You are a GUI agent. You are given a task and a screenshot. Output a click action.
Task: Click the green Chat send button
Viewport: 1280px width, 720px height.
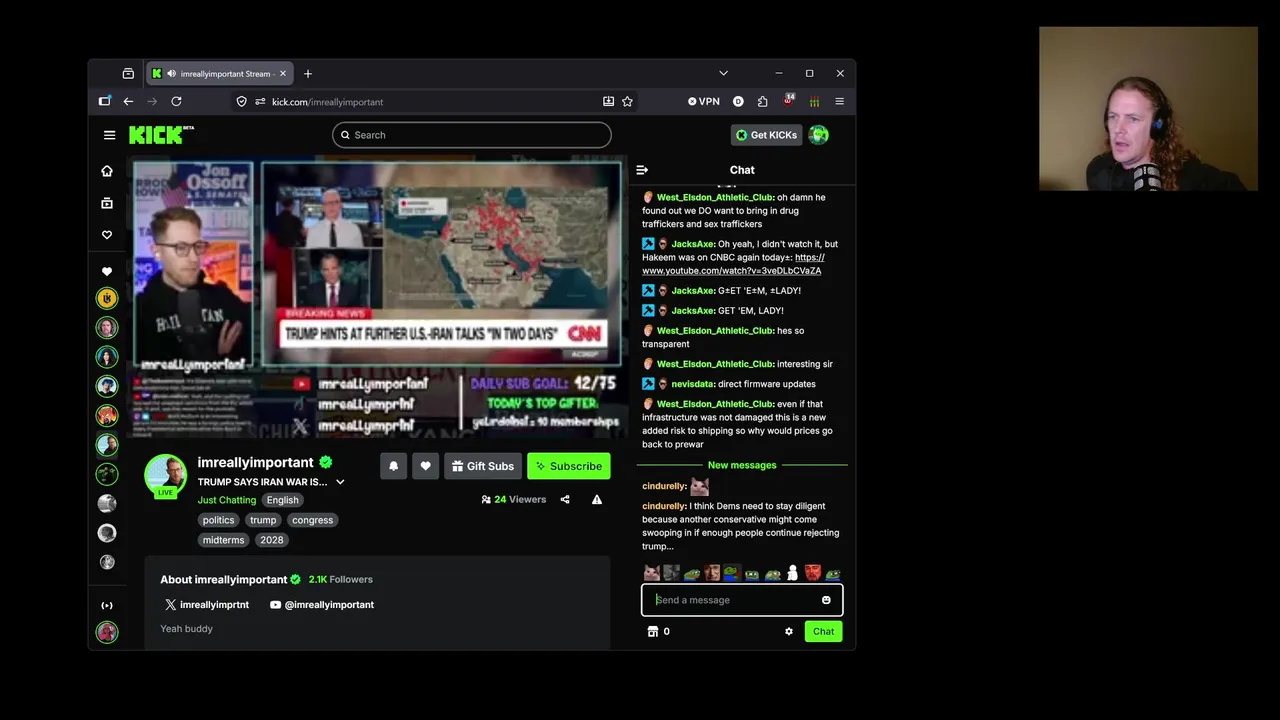[823, 631]
